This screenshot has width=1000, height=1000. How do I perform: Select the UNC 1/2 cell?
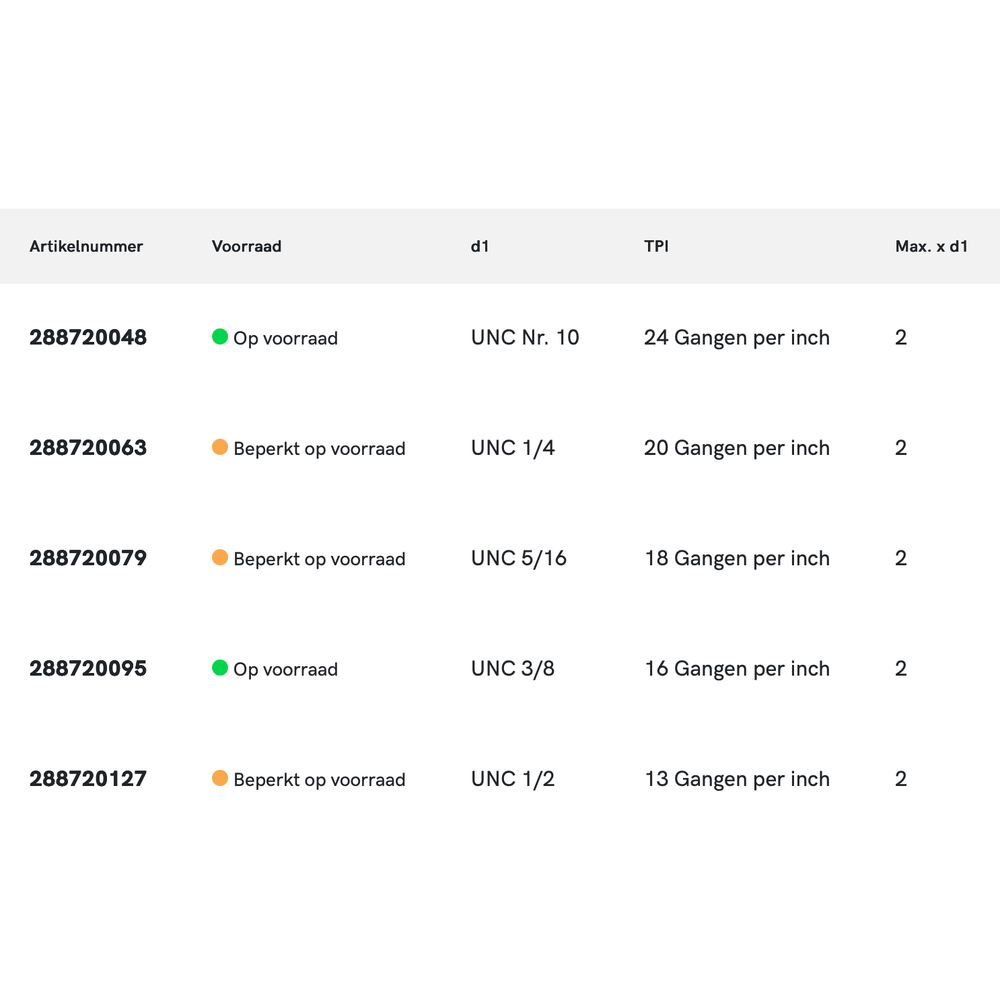513,779
